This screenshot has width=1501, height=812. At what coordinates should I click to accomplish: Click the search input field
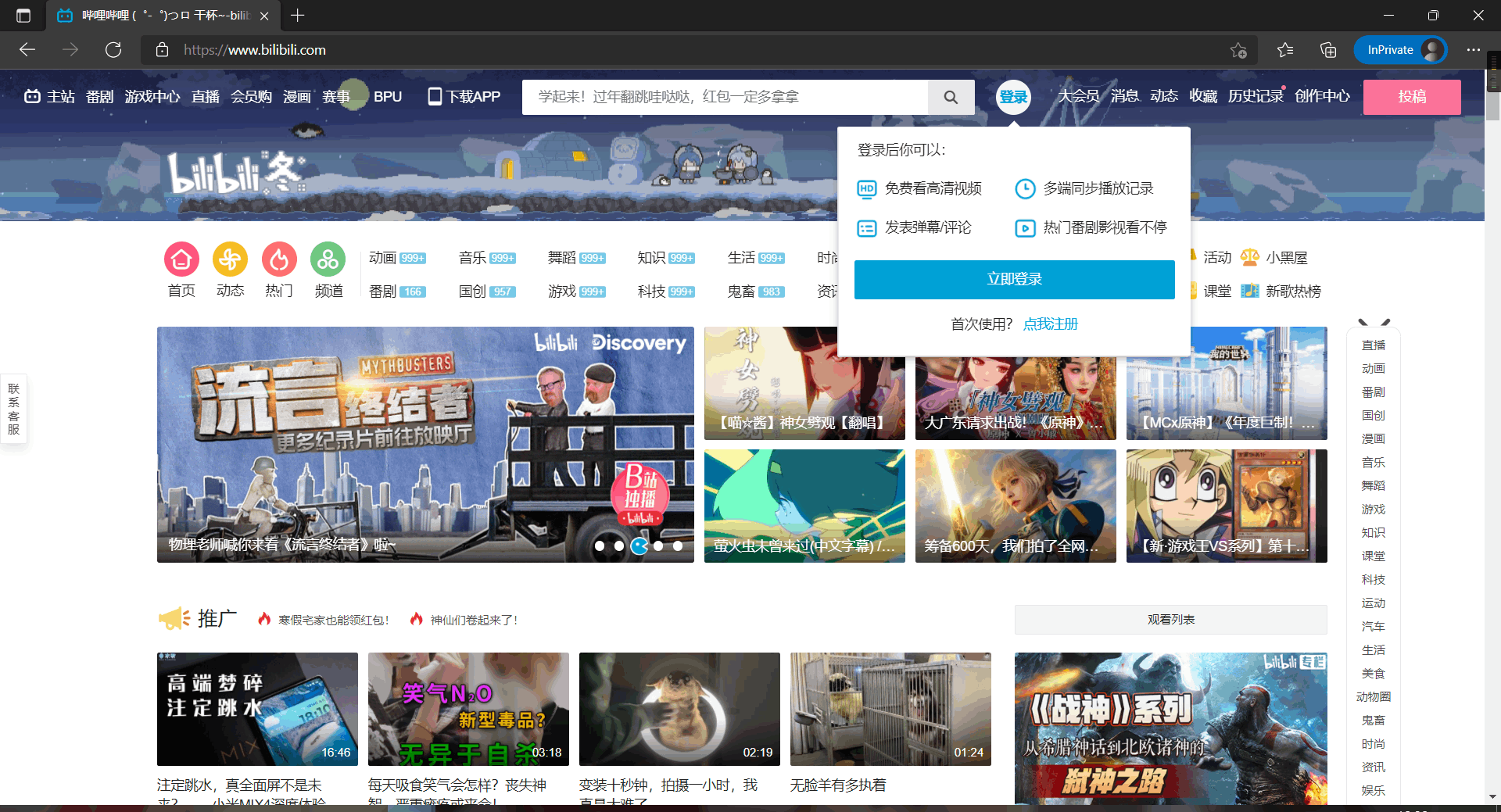point(725,97)
